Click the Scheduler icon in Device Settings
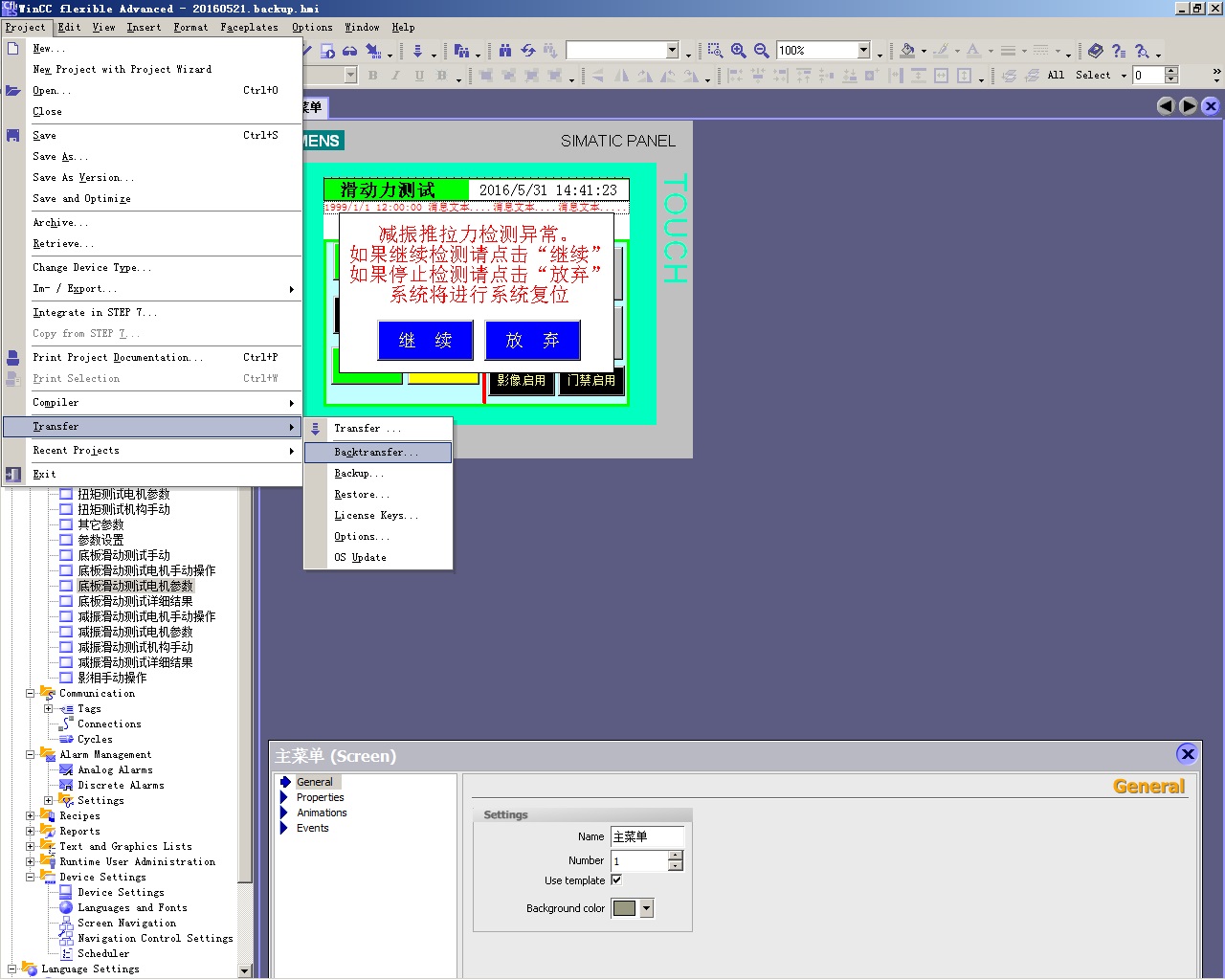1225x980 pixels. [x=66, y=953]
